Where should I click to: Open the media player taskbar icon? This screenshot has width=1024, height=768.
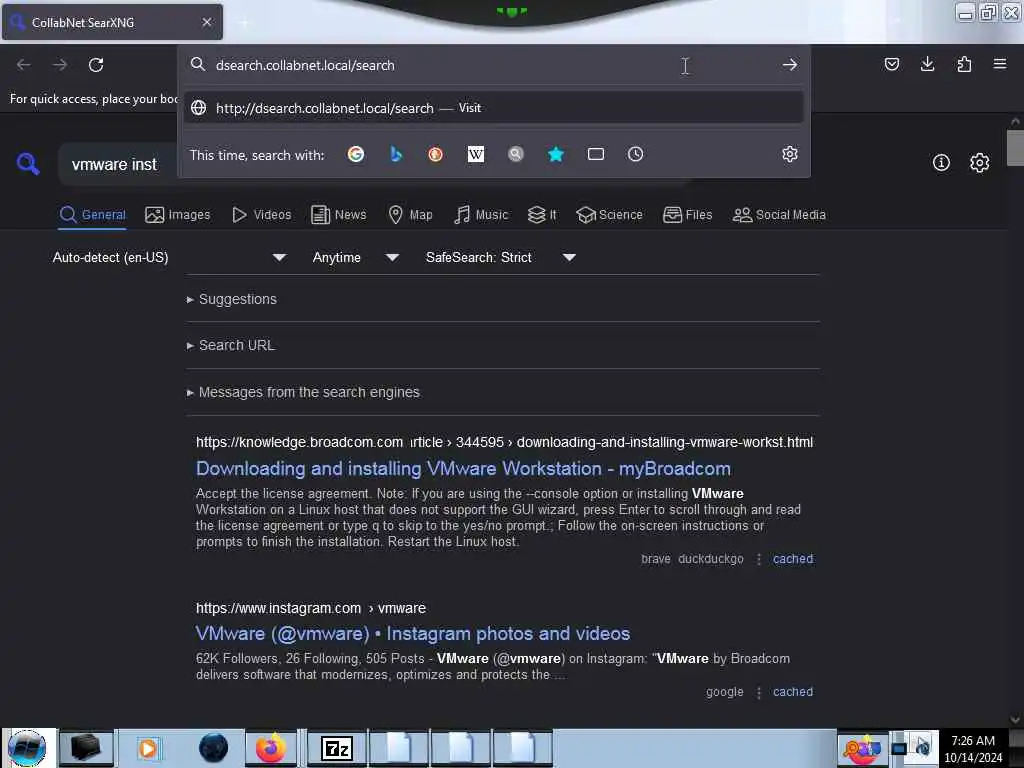tap(148, 748)
